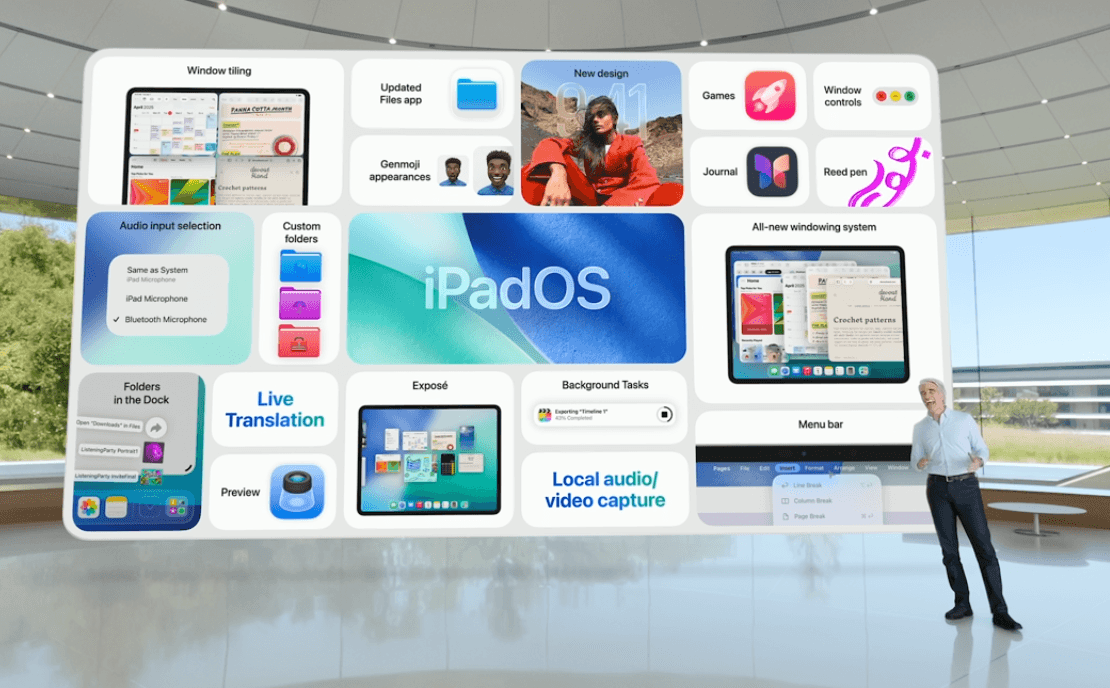
Task: Open the View menu in menu bar
Action: (x=871, y=468)
